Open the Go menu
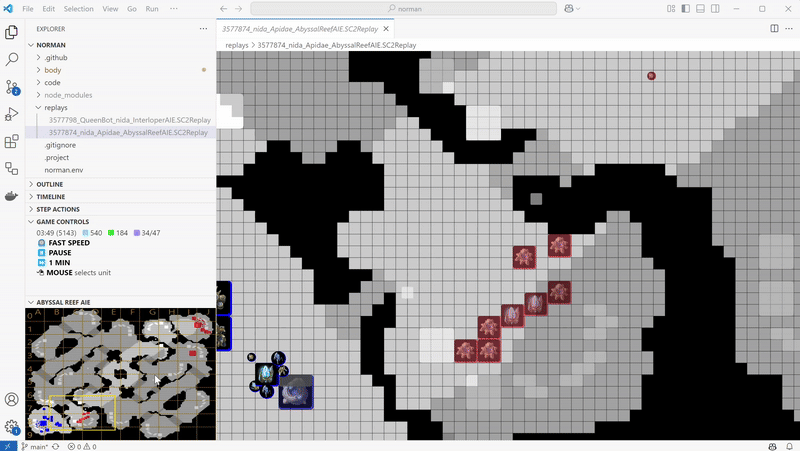Image resolution: width=800 pixels, height=451 pixels. tap(132, 9)
